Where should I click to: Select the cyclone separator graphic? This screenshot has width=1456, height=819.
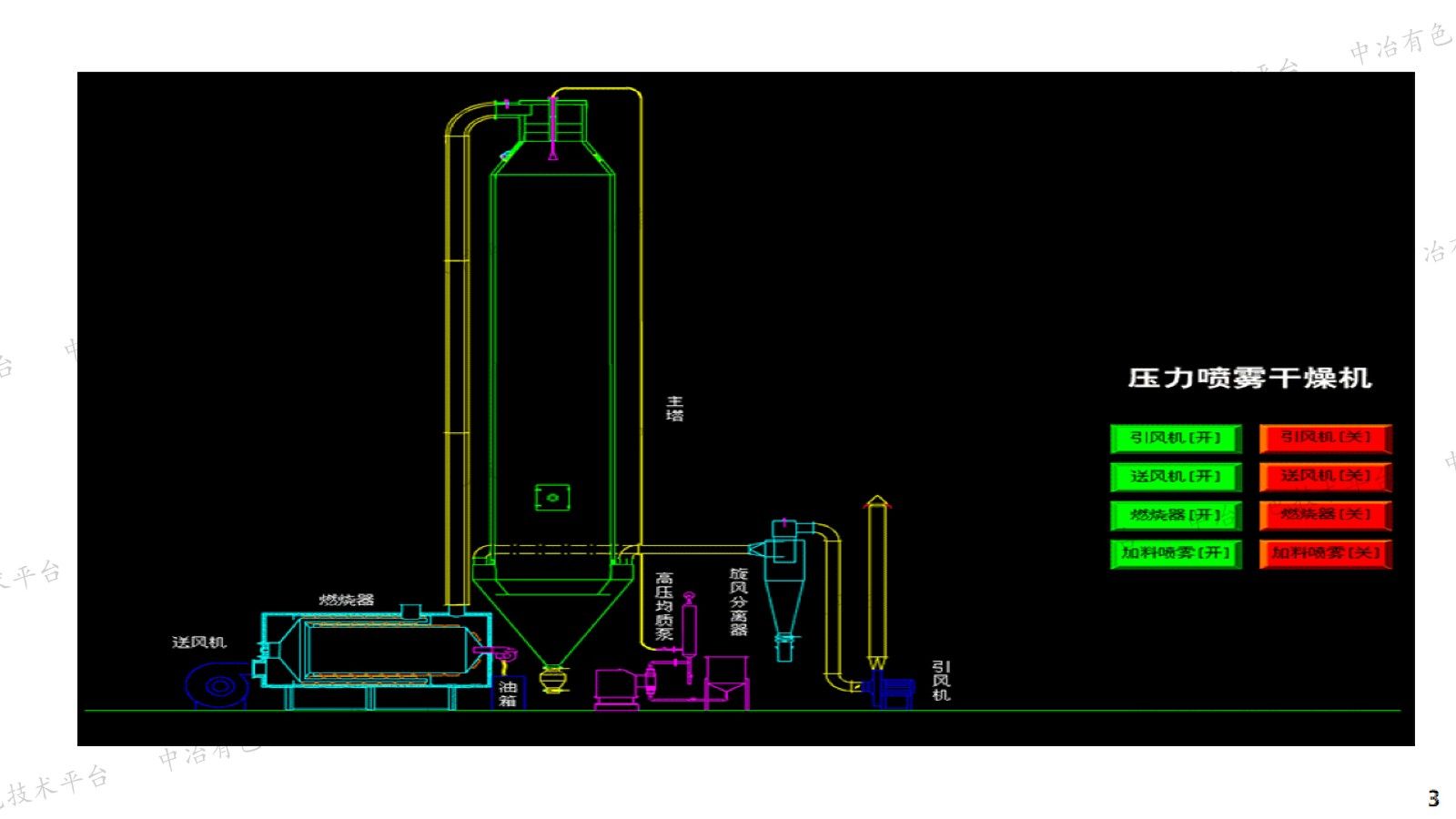click(x=784, y=589)
